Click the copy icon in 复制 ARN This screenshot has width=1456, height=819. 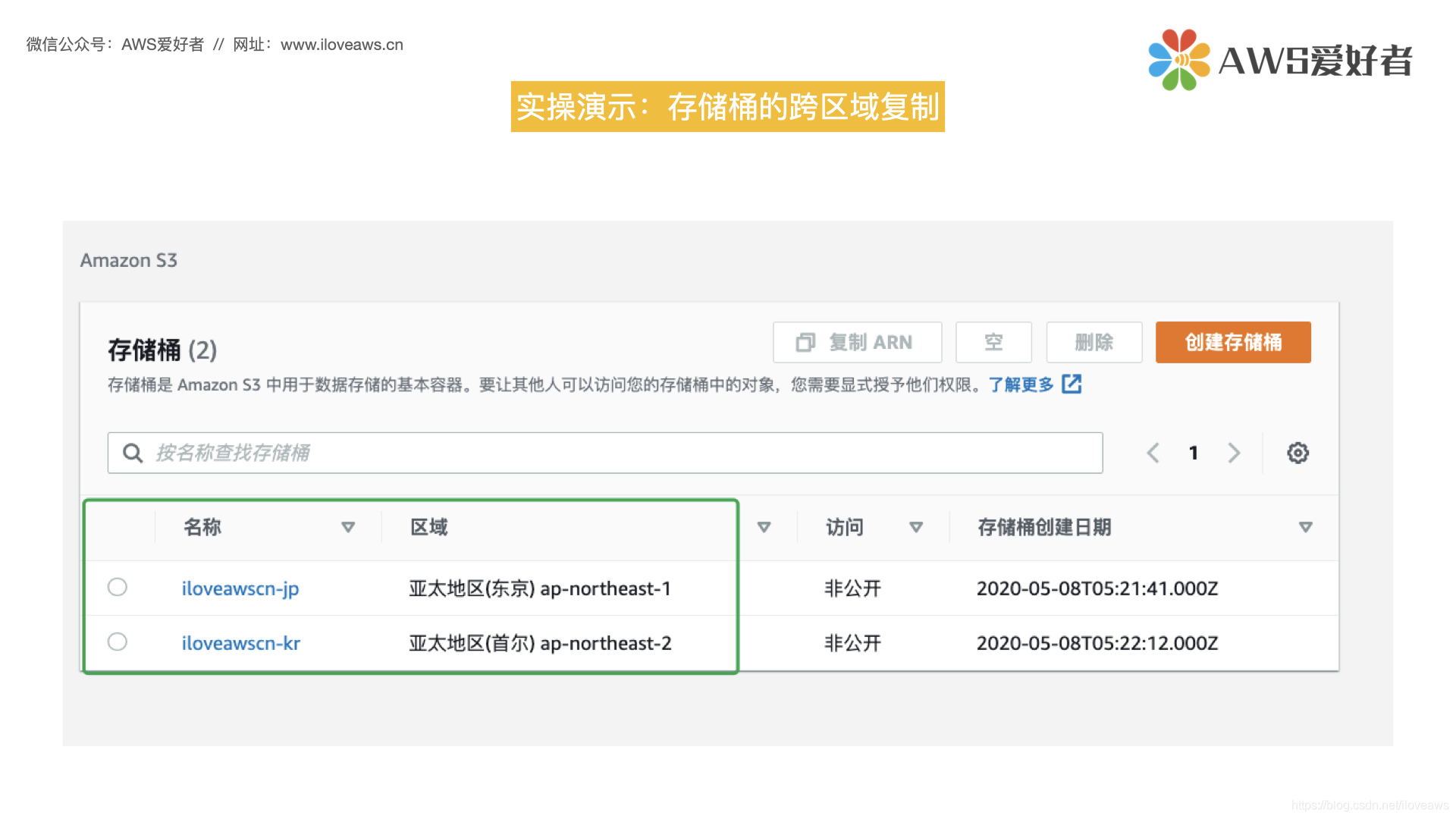(805, 342)
